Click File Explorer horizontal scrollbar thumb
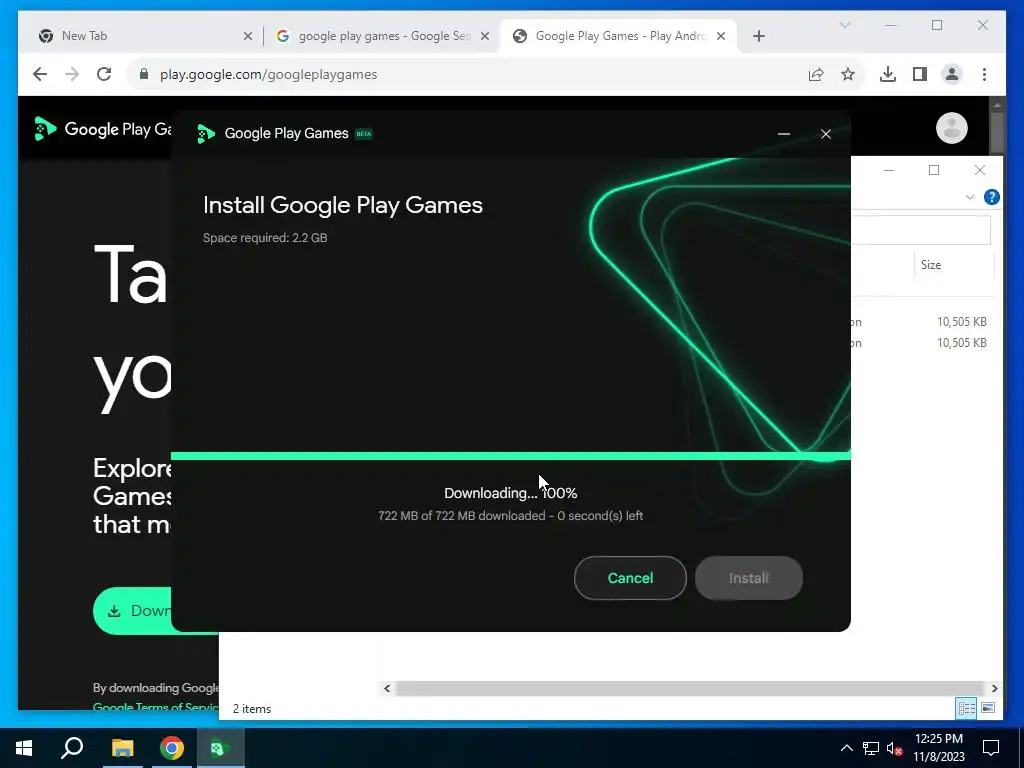The image size is (1024, 768). coord(690,688)
